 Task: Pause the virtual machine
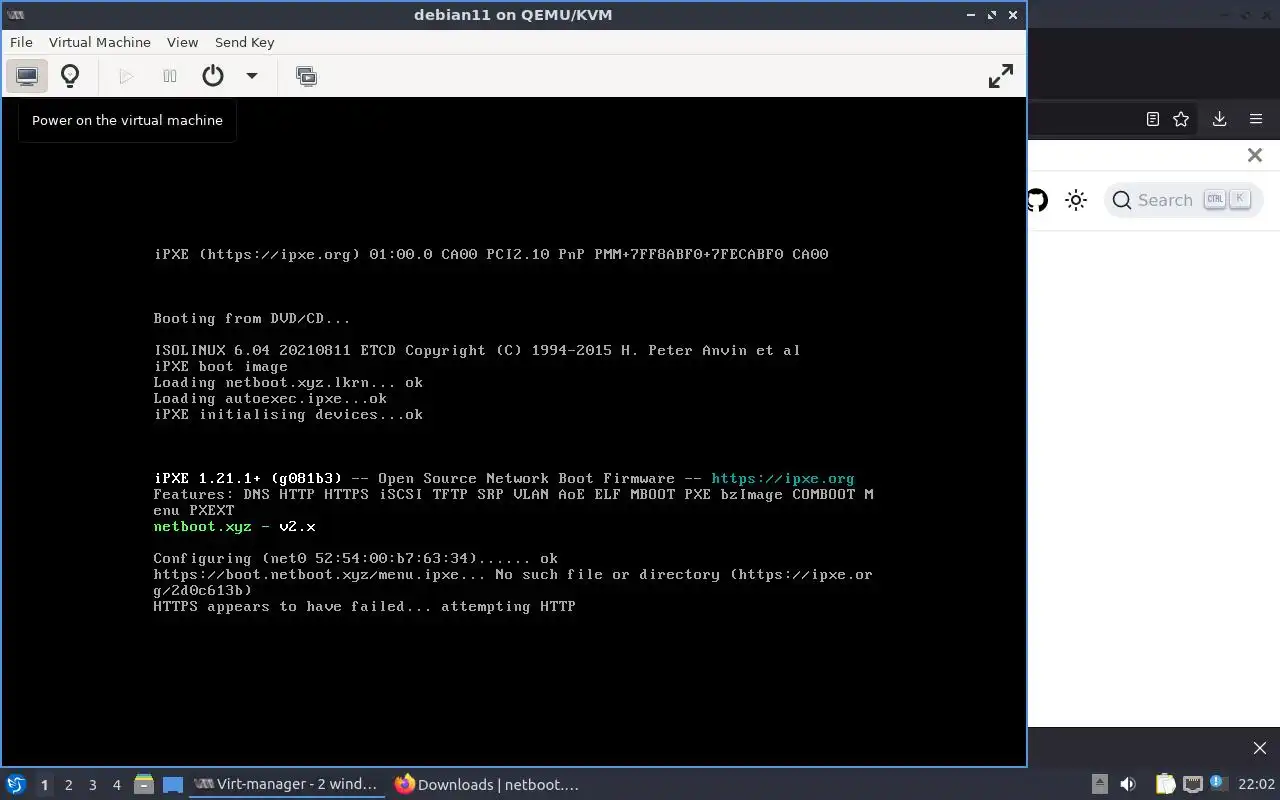pos(170,76)
